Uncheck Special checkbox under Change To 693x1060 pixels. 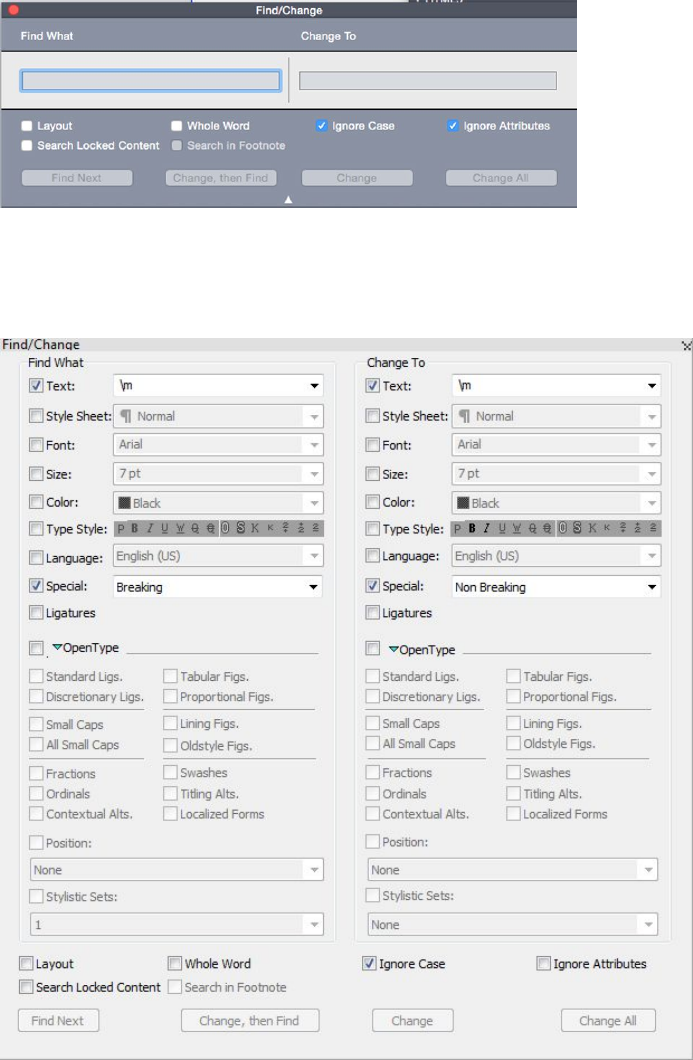(x=373, y=585)
